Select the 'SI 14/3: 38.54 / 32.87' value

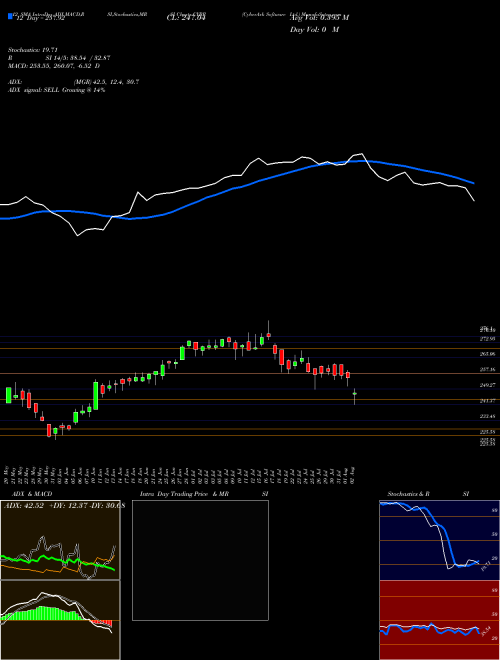78,58
